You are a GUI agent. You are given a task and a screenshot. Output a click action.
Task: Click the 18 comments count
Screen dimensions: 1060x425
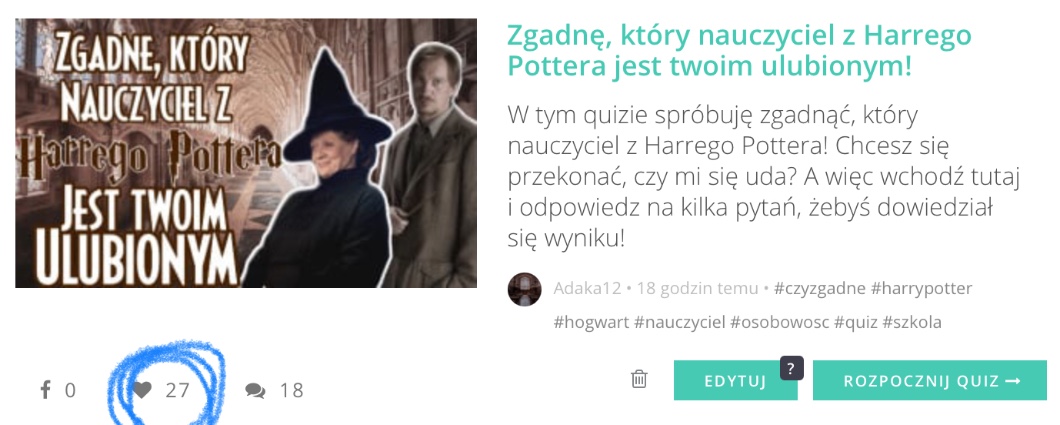291,391
